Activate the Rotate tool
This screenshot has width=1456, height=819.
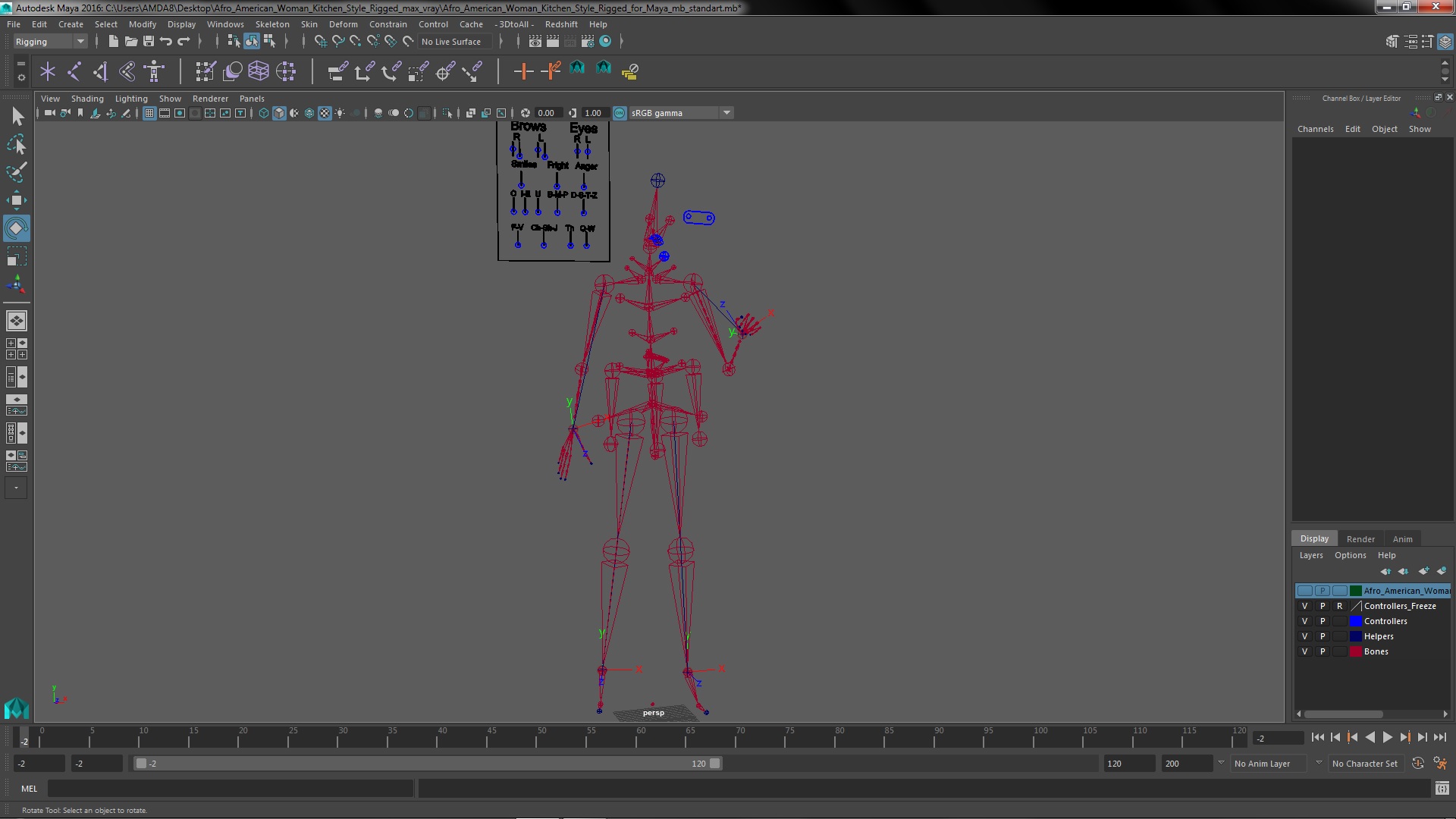tap(17, 228)
